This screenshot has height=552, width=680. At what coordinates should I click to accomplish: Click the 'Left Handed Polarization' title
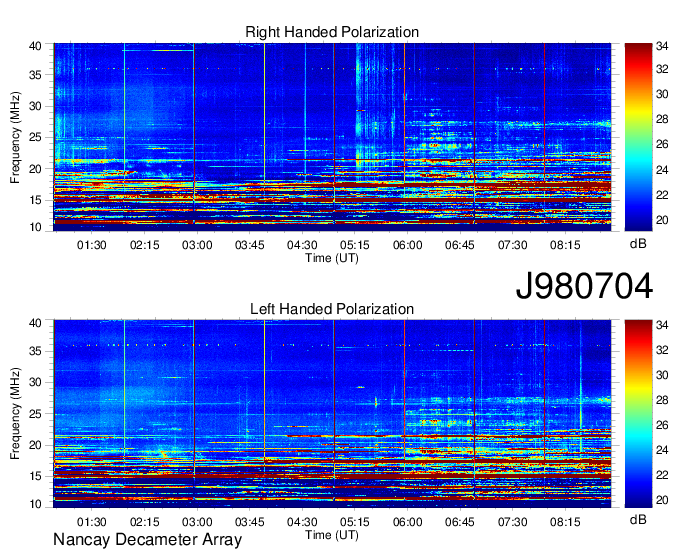click(332, 309)
